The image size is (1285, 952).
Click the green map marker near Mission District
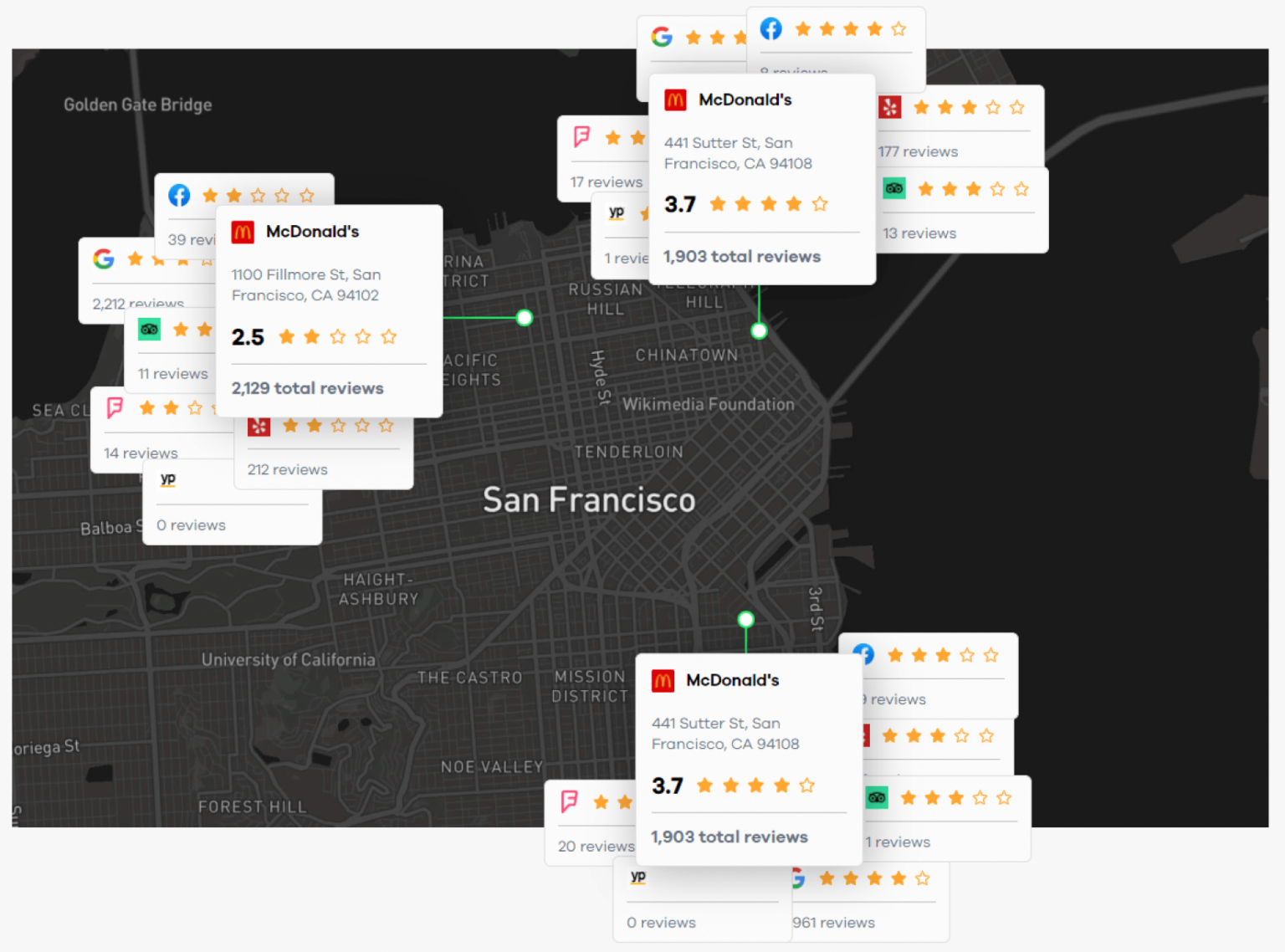click(745, 619)
